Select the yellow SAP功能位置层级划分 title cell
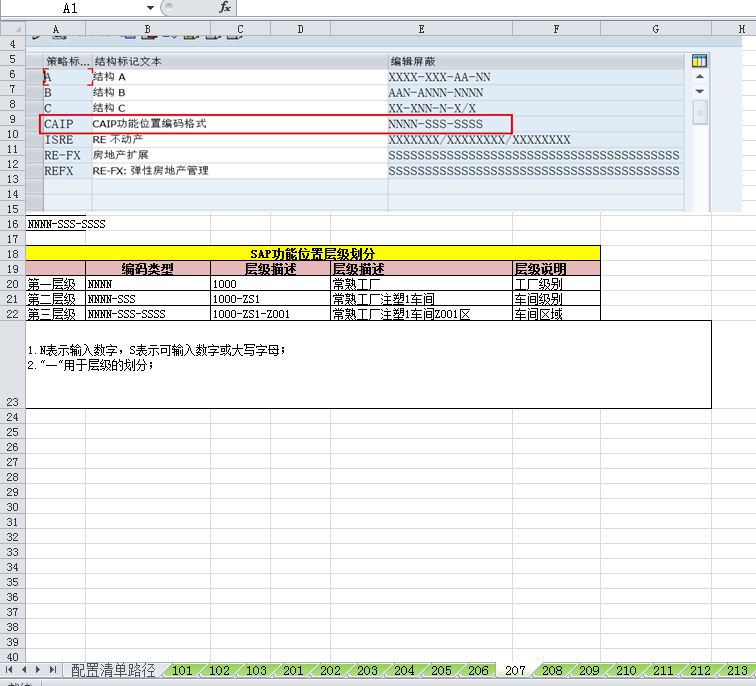 click(x=313, y=254)
